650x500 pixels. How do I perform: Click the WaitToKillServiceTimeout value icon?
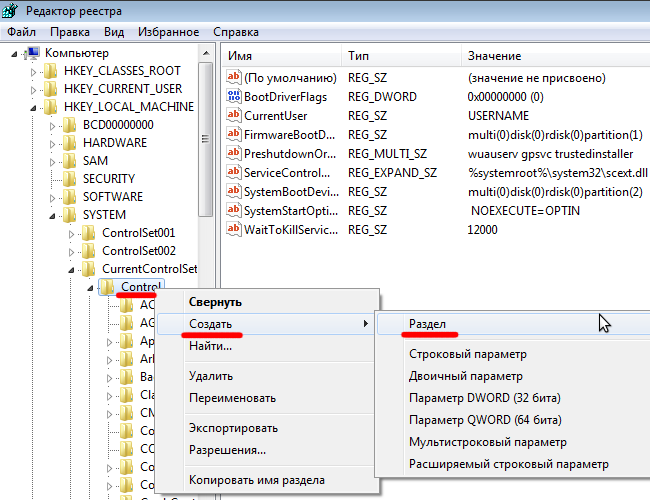[x=236, y=230]
